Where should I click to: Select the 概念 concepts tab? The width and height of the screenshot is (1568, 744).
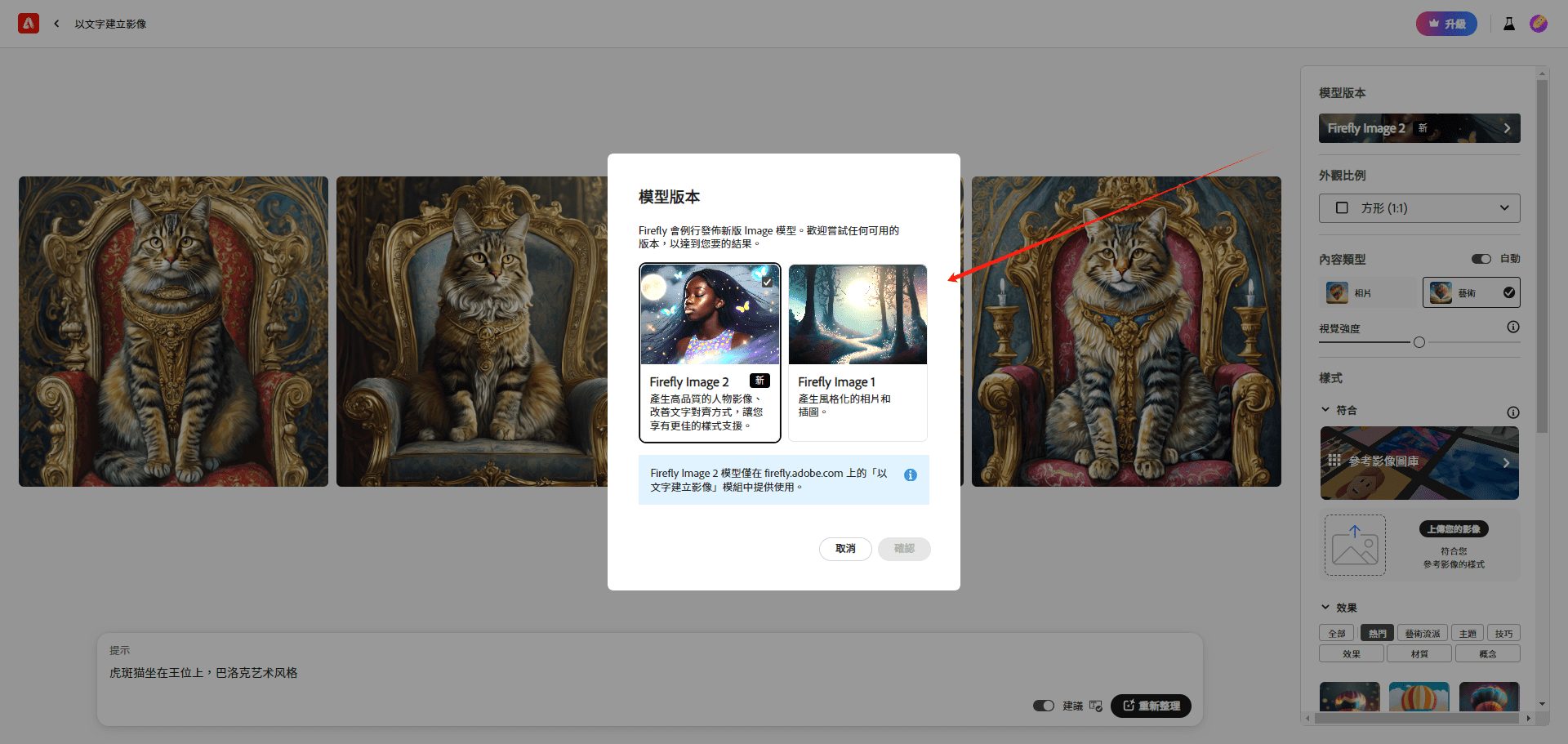coord(1488,653)
